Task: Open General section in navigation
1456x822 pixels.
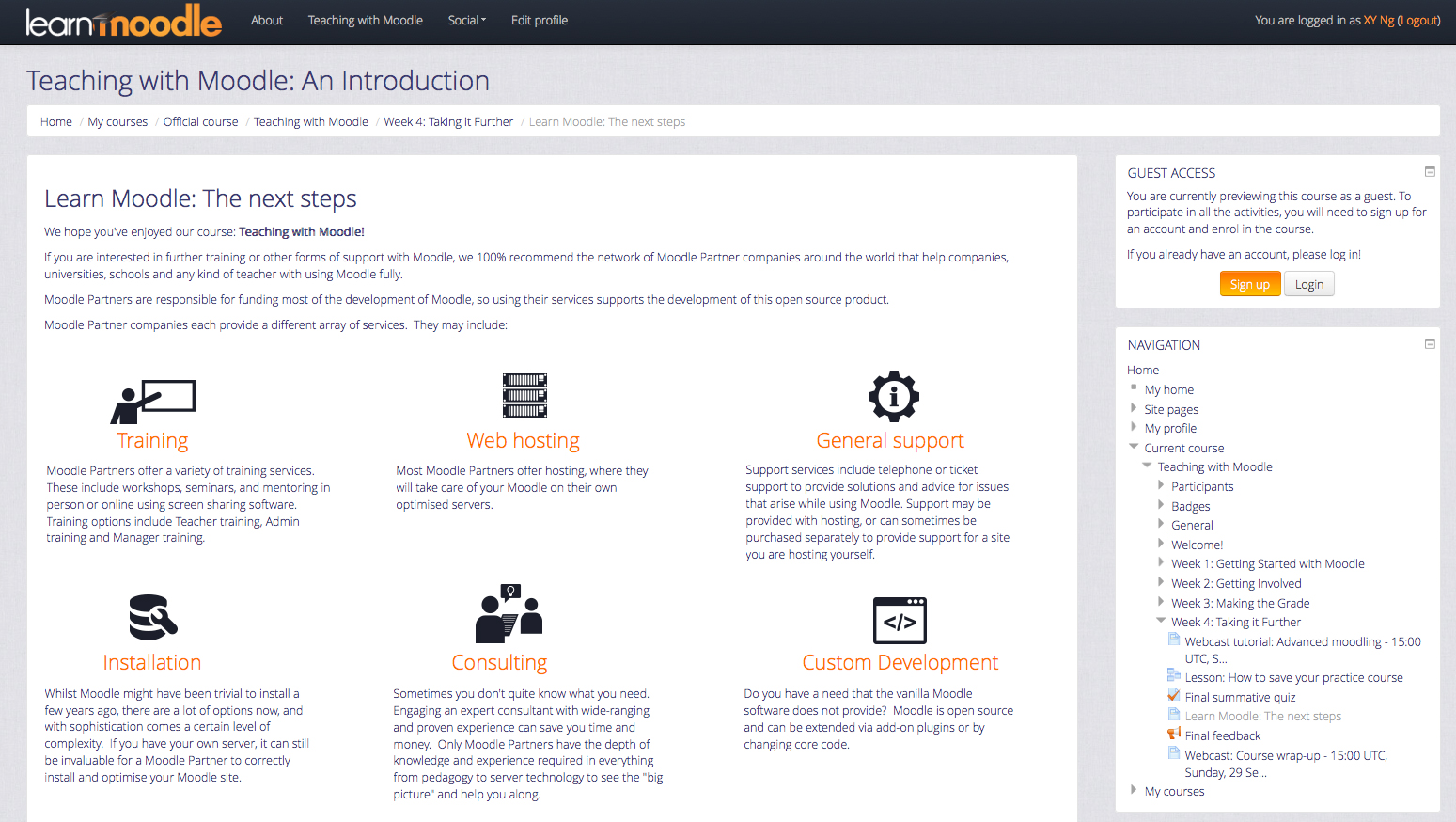Action: (1192, 525)
